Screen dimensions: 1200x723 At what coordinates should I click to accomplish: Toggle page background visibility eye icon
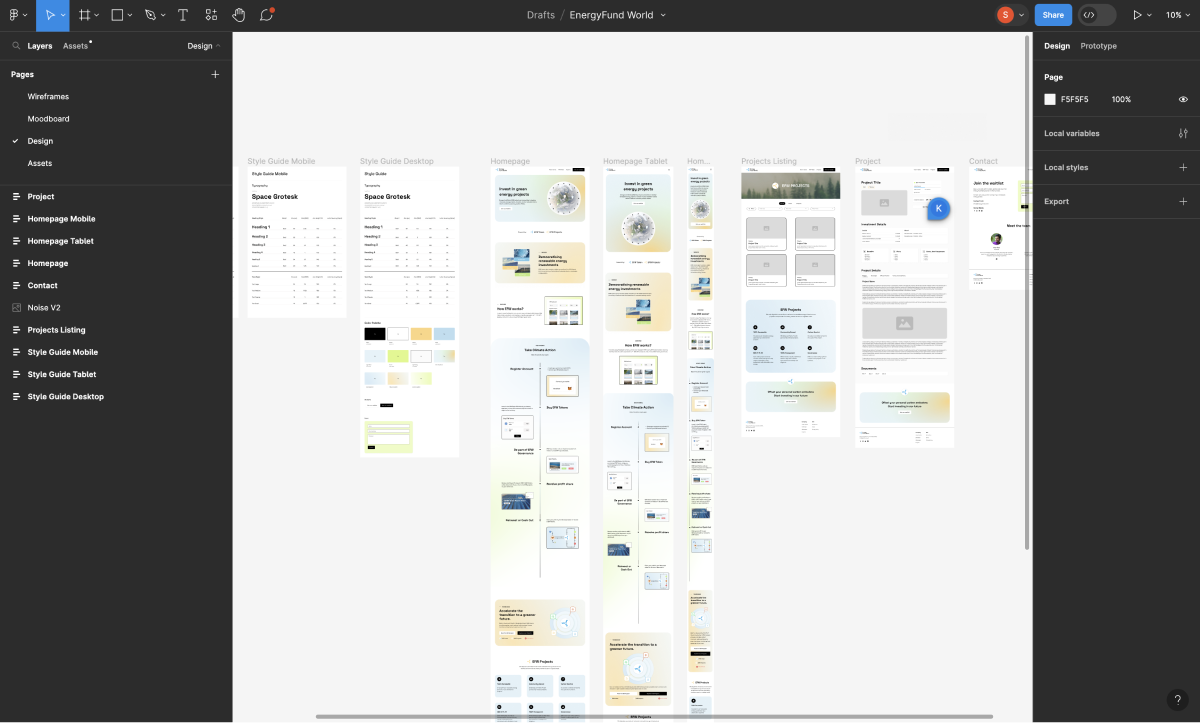pos(1182,99)
